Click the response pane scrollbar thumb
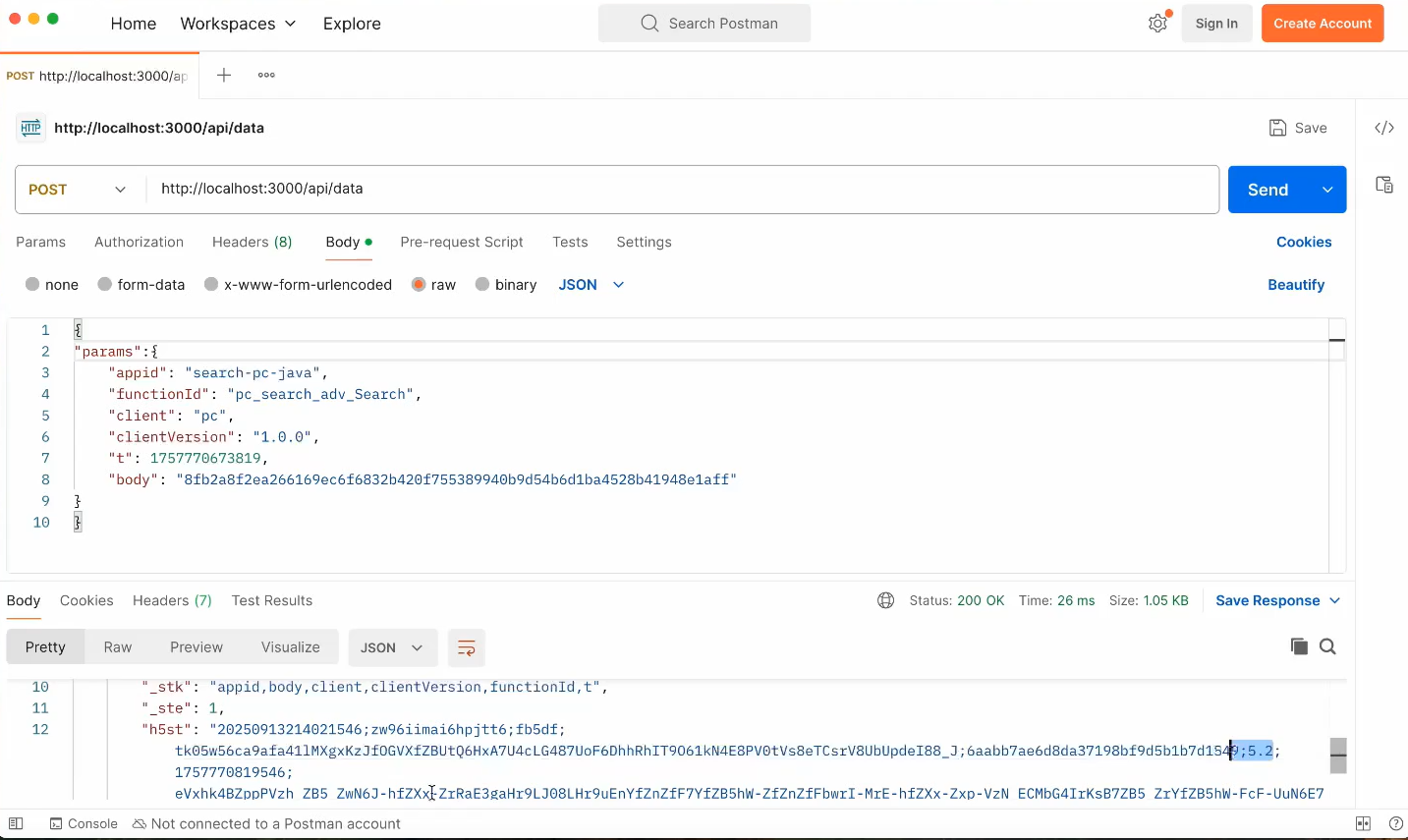 tap(1338, 756)
